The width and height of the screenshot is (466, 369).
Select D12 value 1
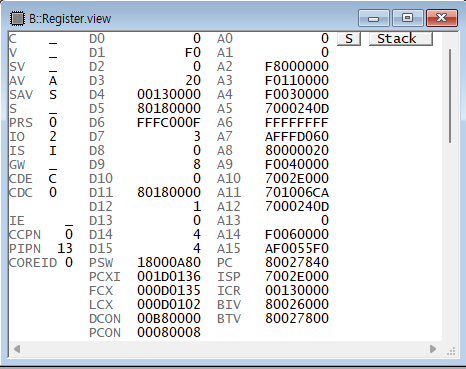tap(197, 207)
